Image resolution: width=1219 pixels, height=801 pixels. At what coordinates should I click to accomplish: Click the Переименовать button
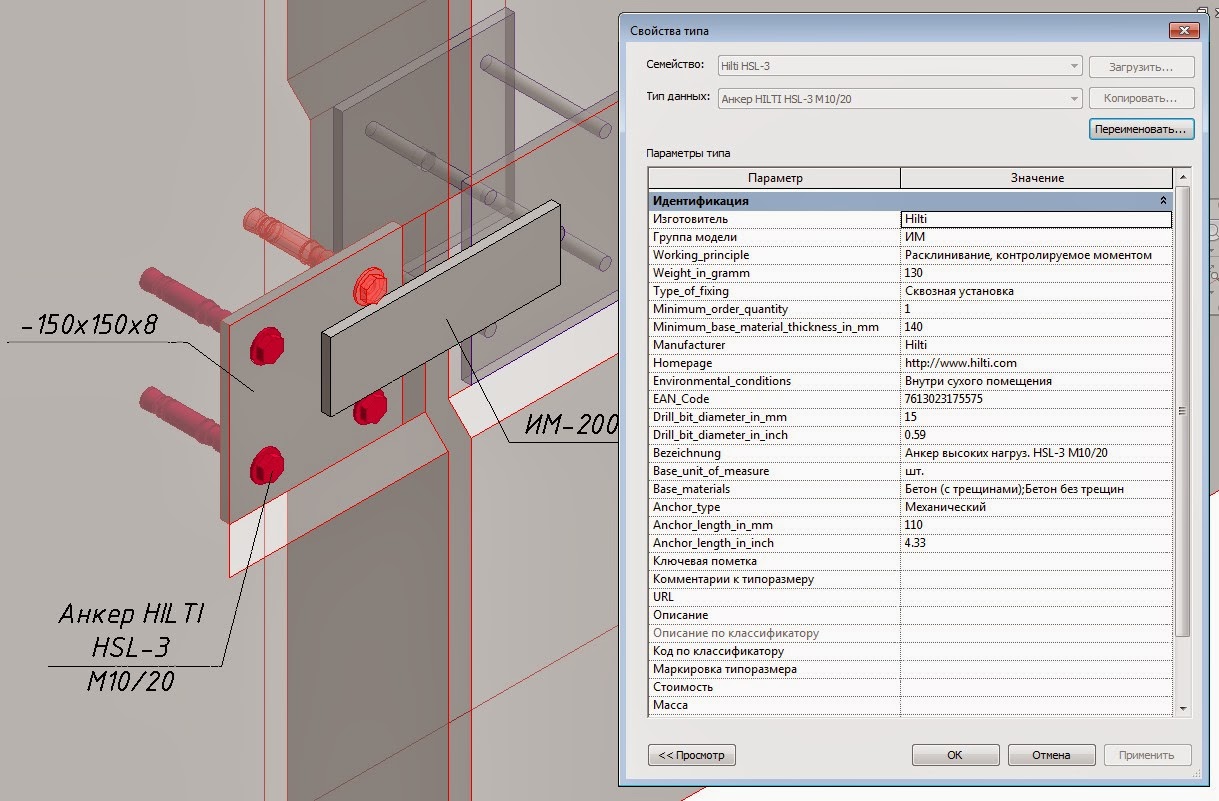1141,130
